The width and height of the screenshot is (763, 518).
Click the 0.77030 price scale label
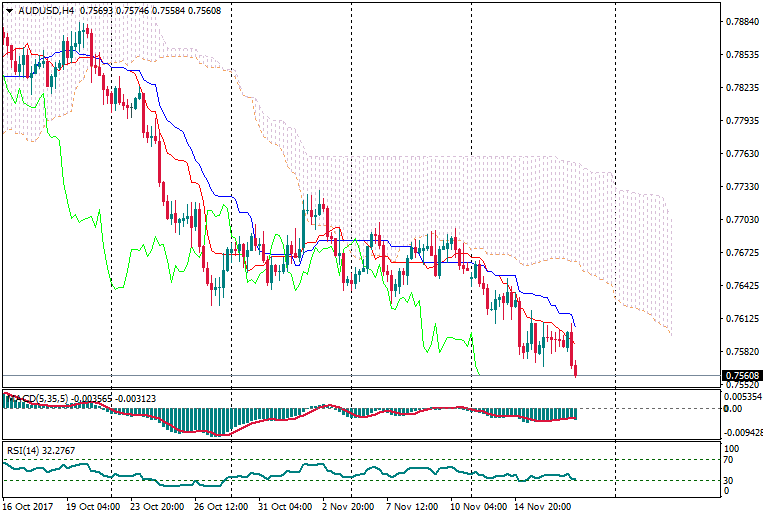(x=741, y=219)
